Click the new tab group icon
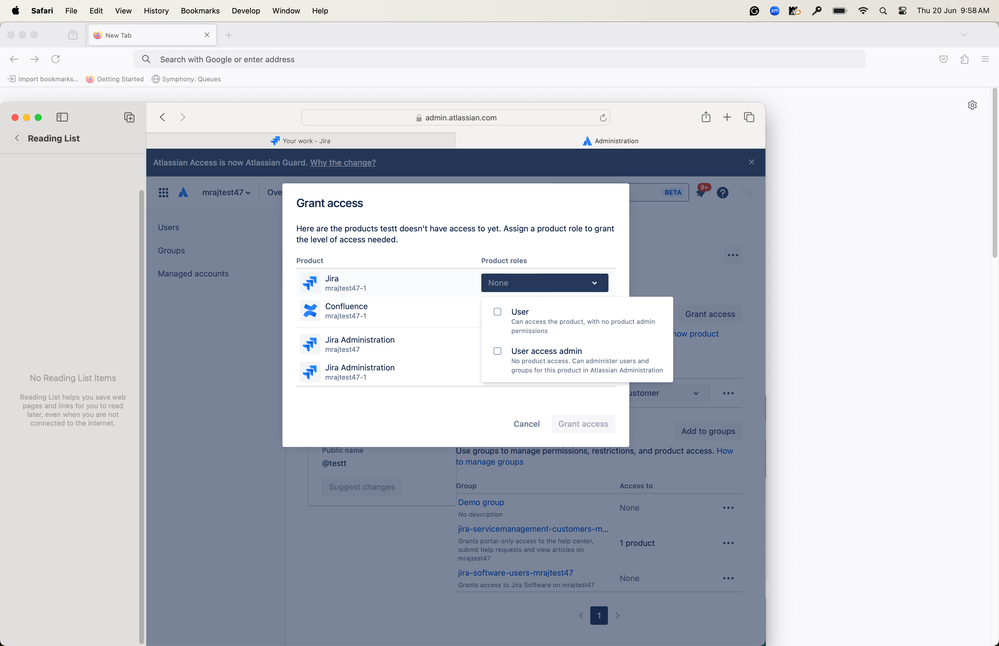999x646 pixels. pos(129,117)
